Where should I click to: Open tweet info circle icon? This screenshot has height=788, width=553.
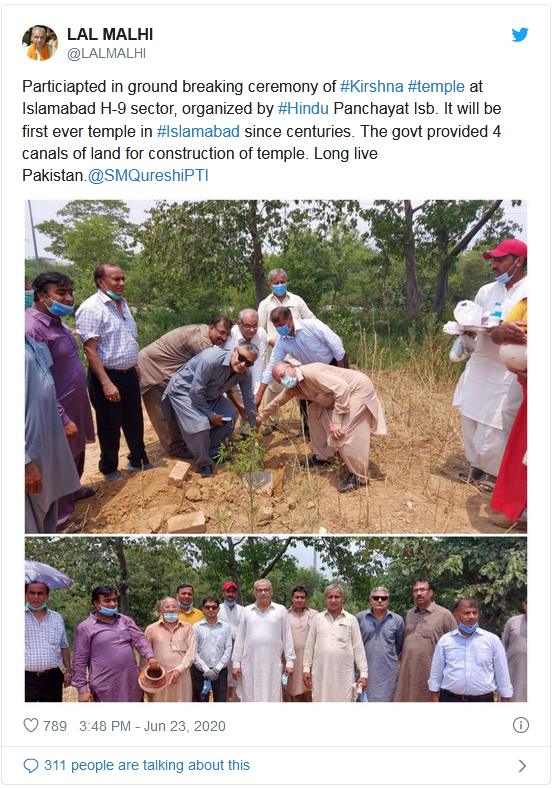pos(520,725)
